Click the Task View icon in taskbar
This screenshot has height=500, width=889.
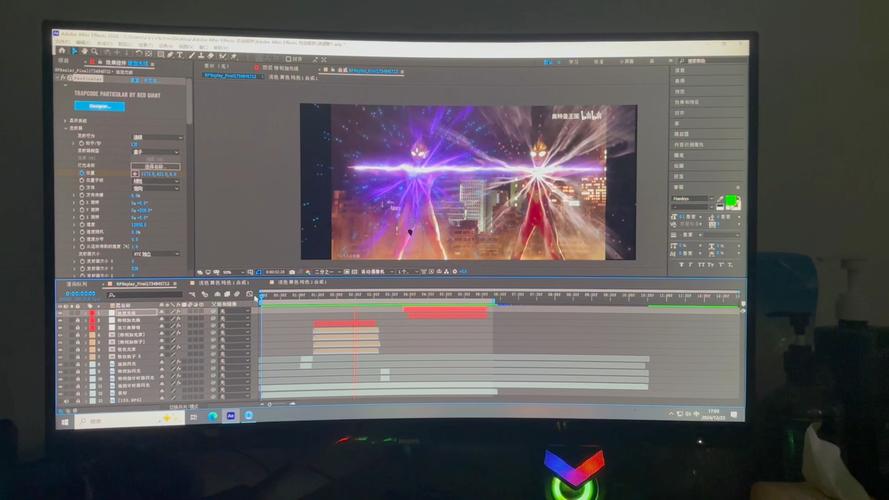(x=194, y=417)
